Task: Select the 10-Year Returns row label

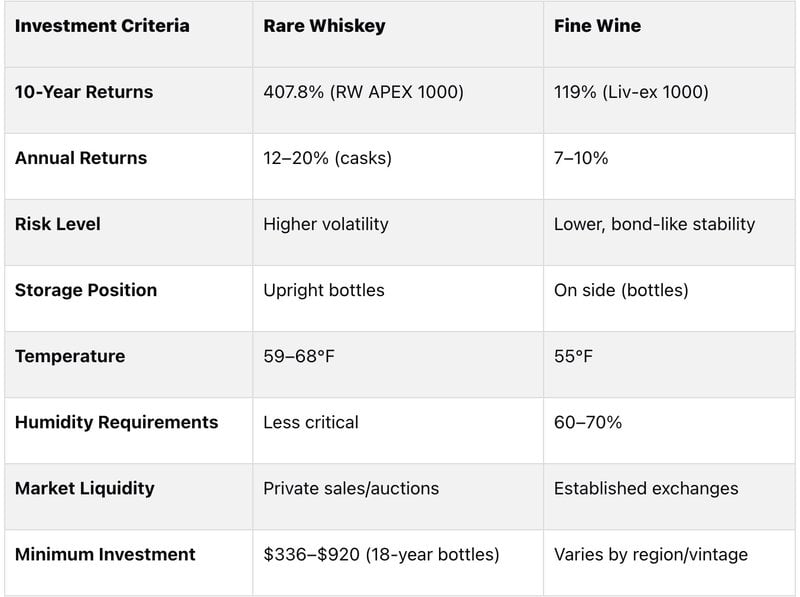Action: [x=84, y=92]
